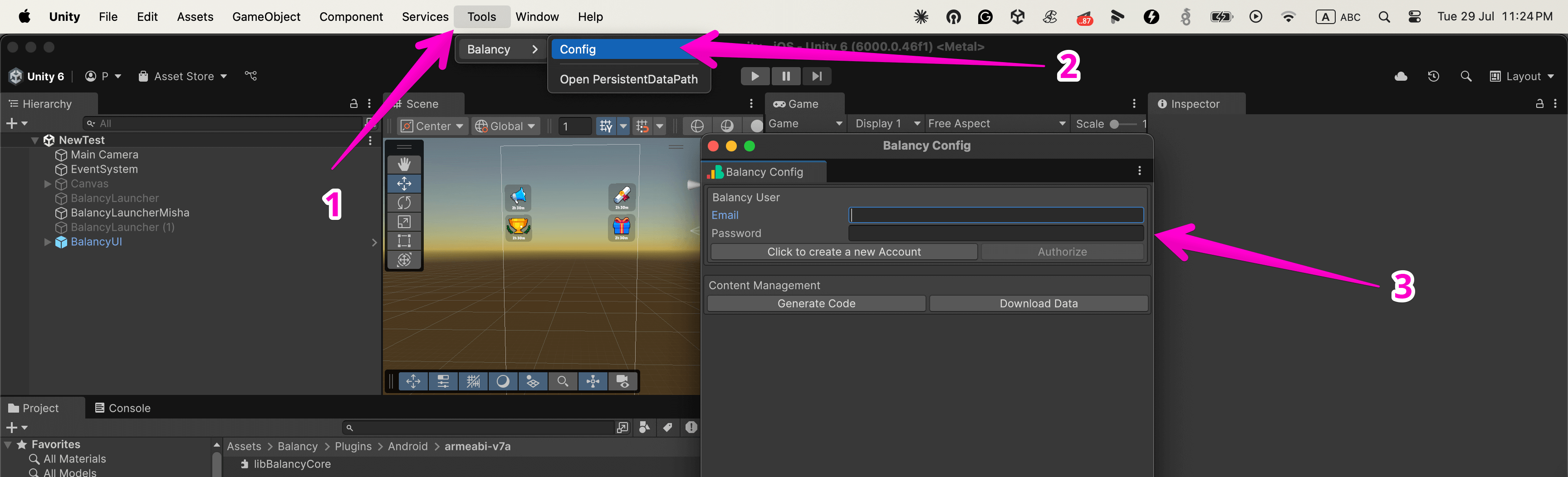
Task: Open Undo History clock icon
Action: point(1434,76)
